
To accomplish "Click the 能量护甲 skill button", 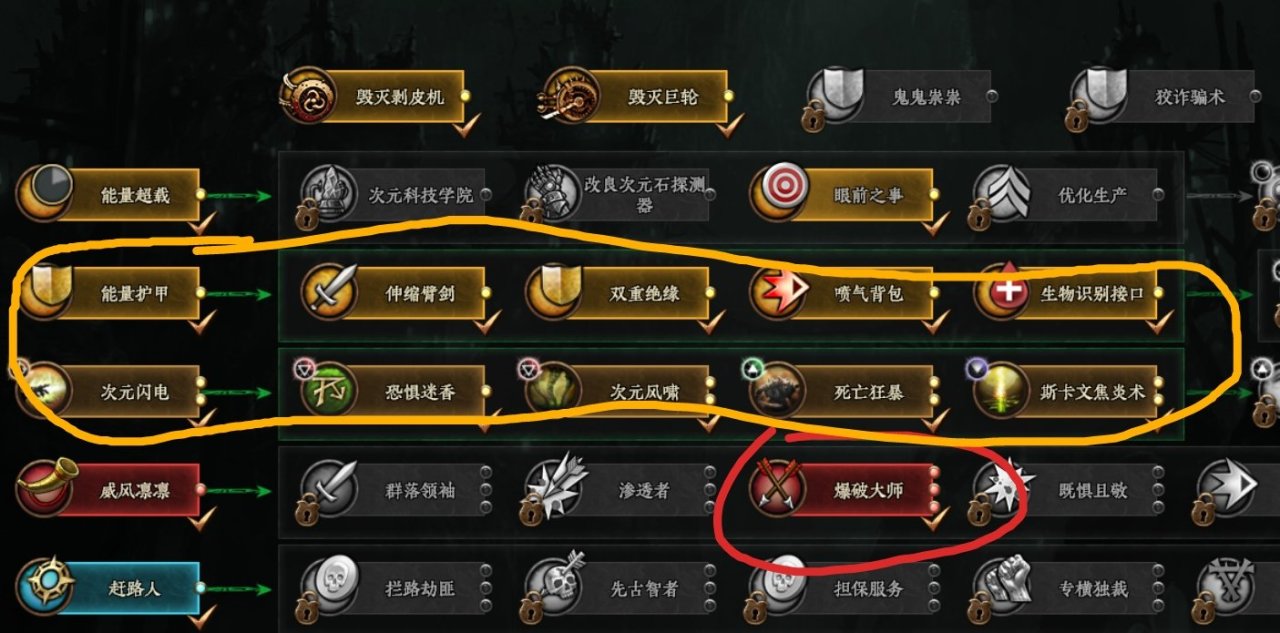I will point(111,294).
